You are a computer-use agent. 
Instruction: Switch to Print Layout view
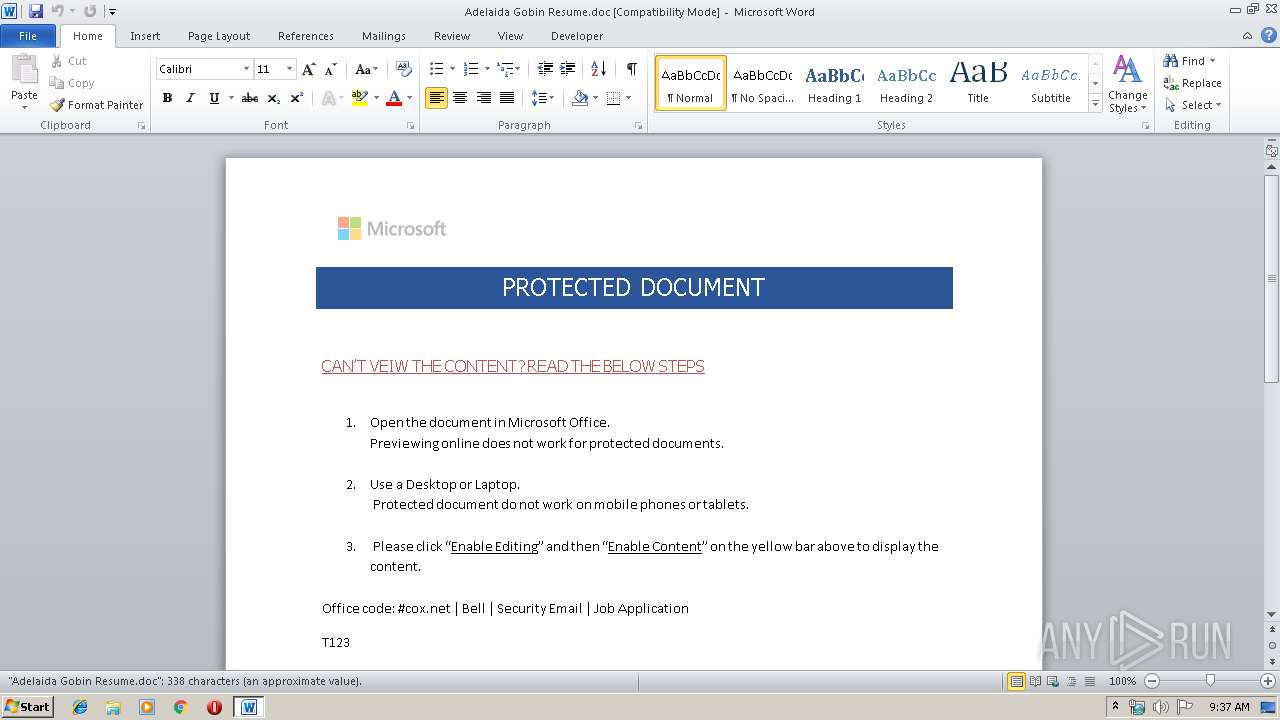(x=1016, y=681)
